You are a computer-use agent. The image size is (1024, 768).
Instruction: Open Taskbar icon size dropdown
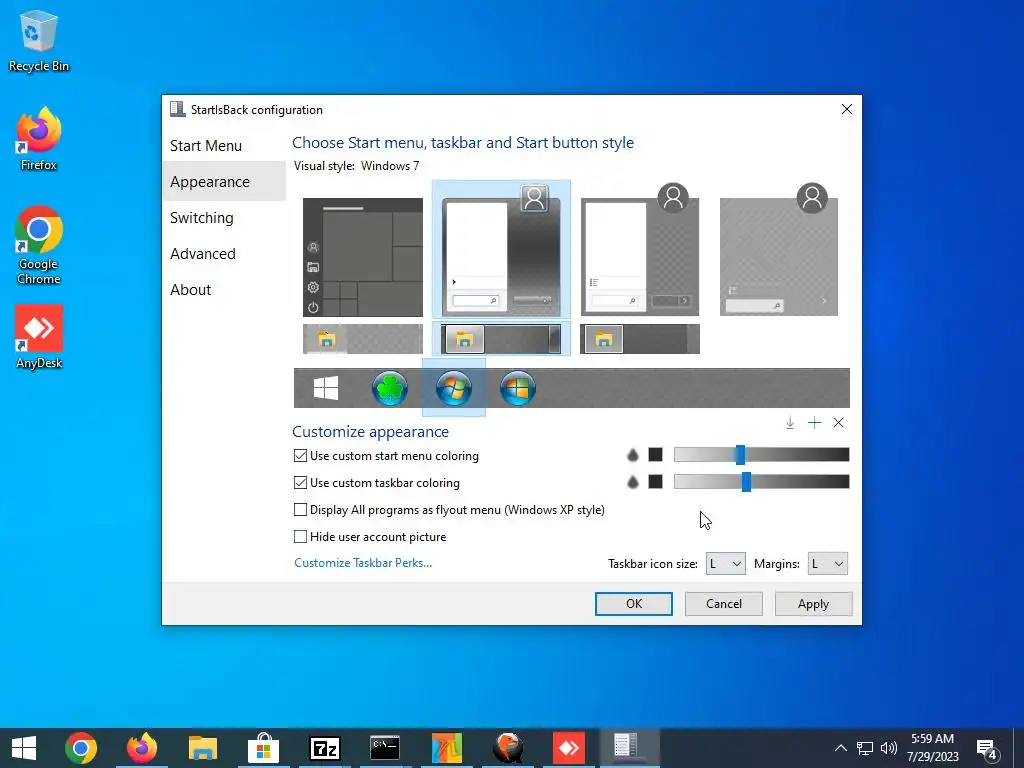[726, 564]
